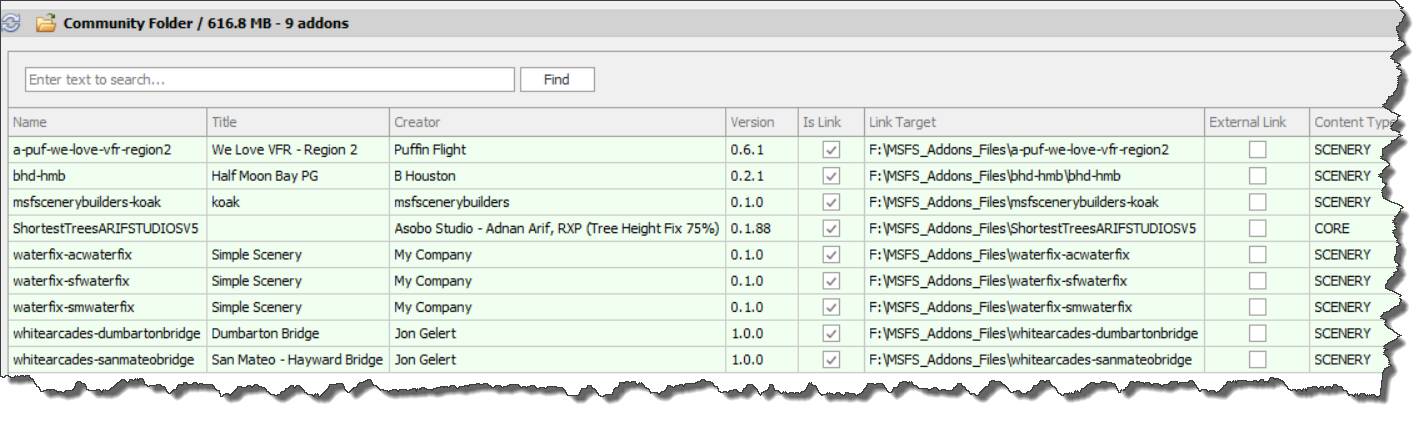Click the Find button
The height and width of the screenshot is (421, 1426).
[x=557, y=80]
